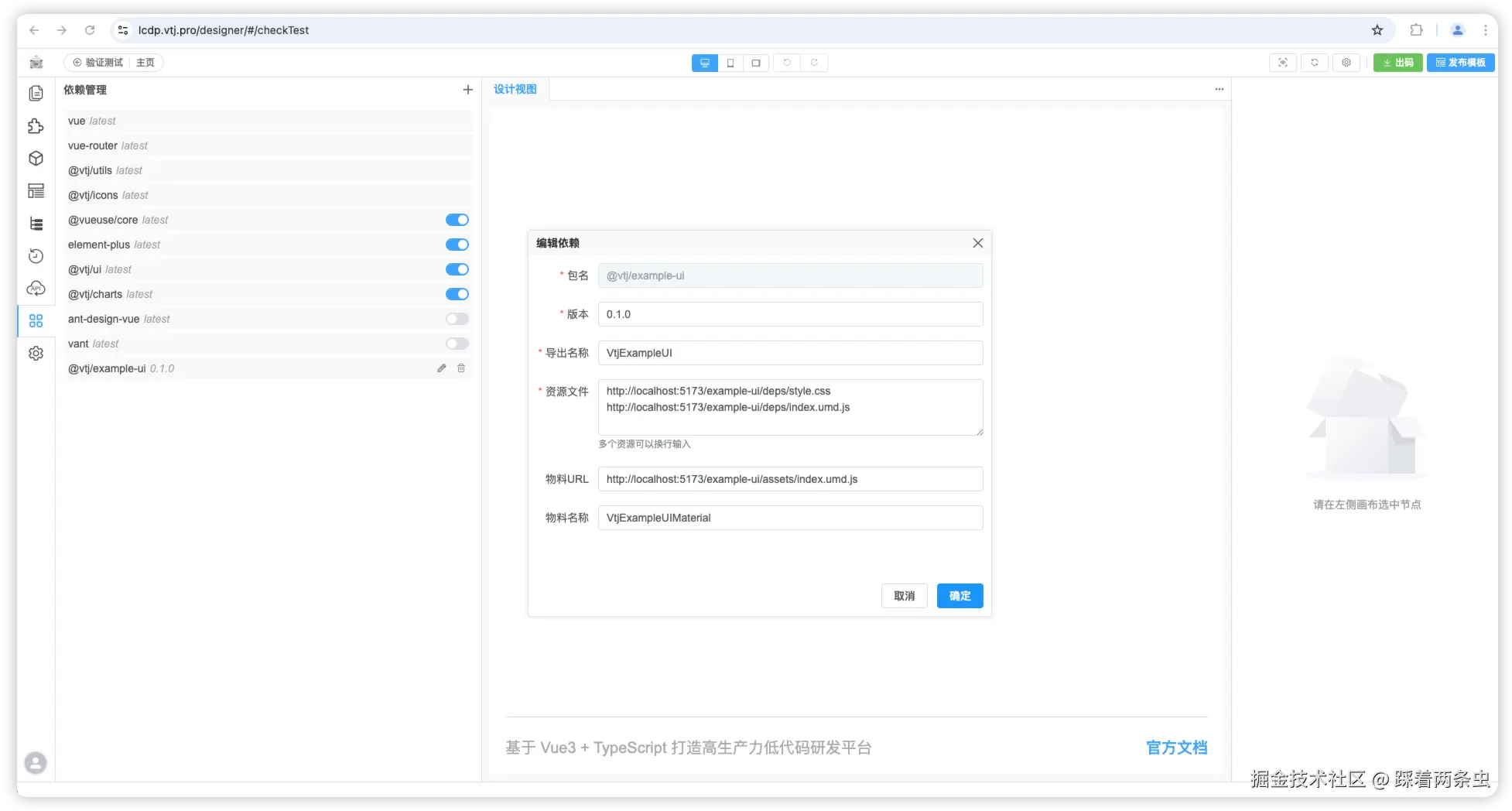Click the 物料URL input field
Viewport: 1512px width, 811px height.
tap(791, 479)
